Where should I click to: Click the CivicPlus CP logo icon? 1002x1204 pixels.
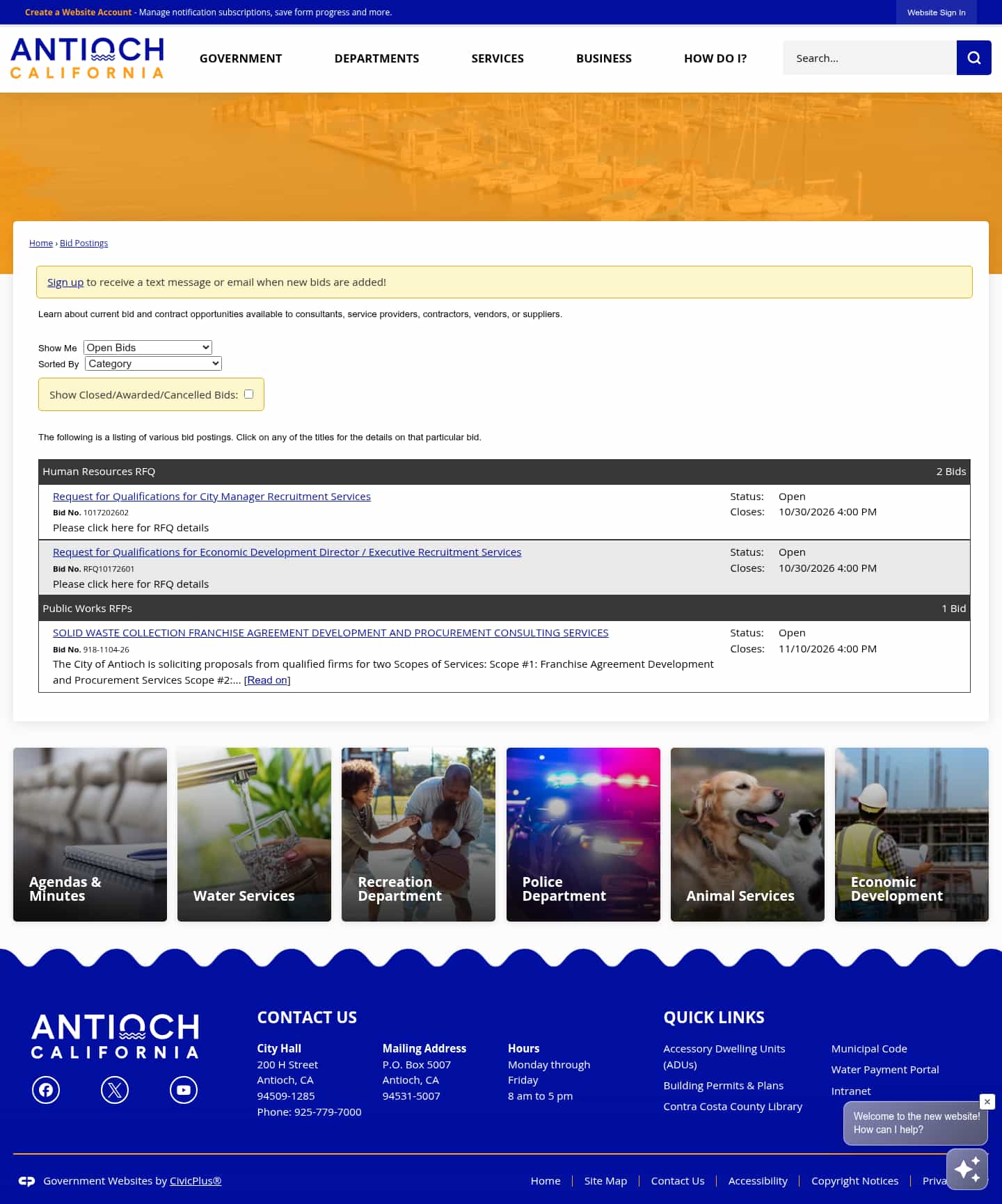pos(26,1181)
